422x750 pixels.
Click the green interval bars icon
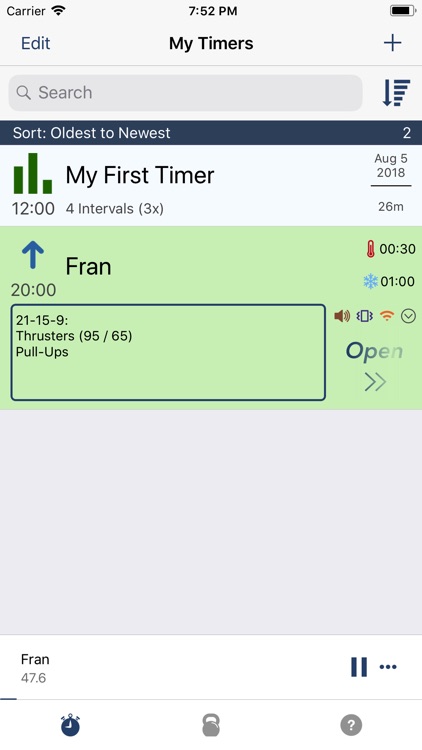(x=33, y=173)
